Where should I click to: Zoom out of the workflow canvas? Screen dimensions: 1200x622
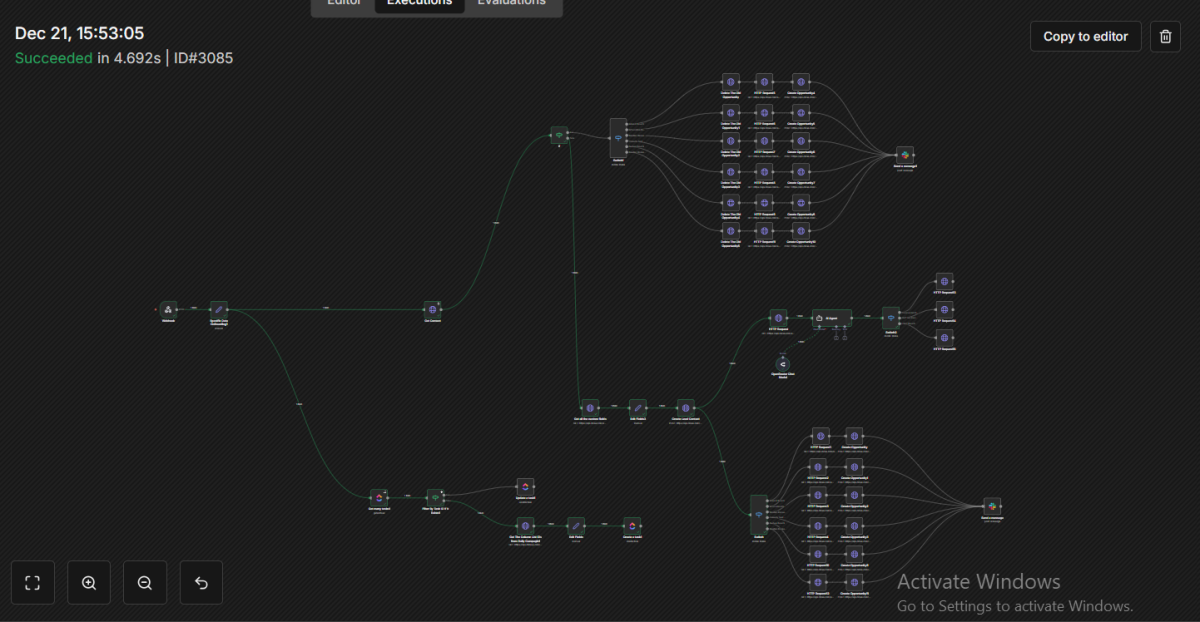coord(145,583)
